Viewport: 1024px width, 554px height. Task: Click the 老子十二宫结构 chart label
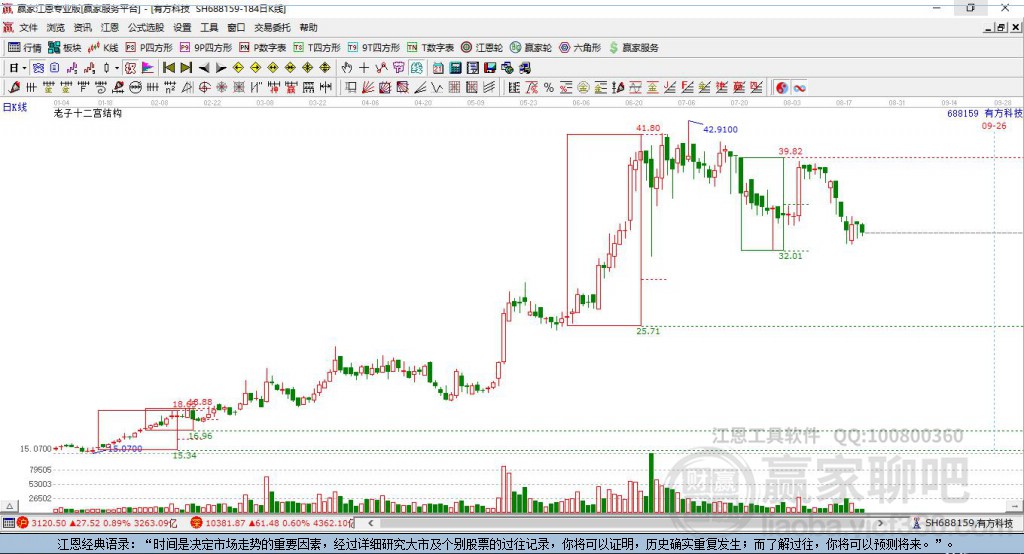click(x=88, y=113)
